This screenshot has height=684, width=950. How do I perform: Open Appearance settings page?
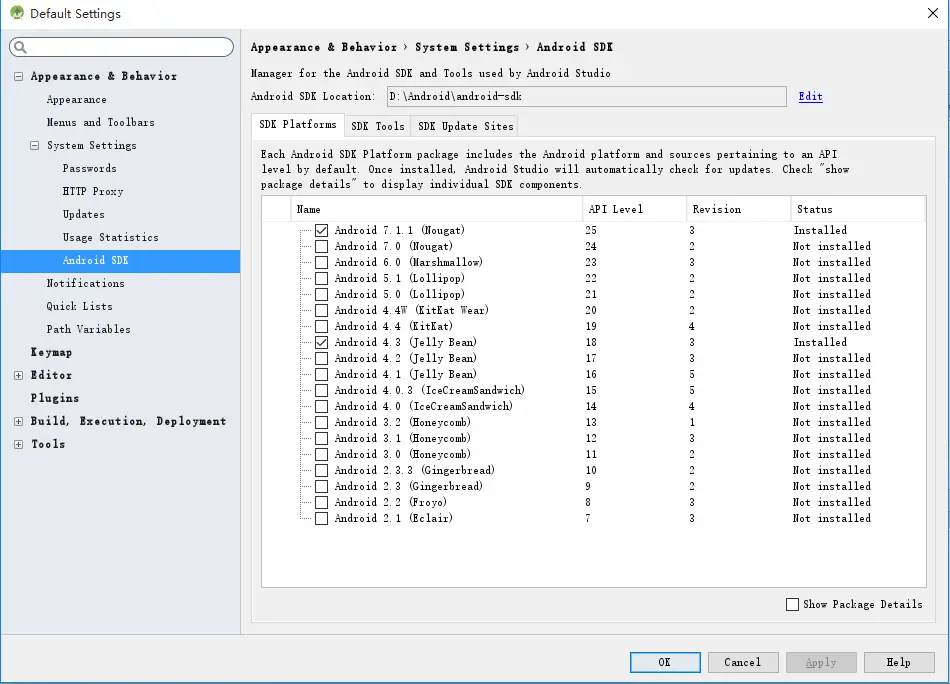point(76,99)
